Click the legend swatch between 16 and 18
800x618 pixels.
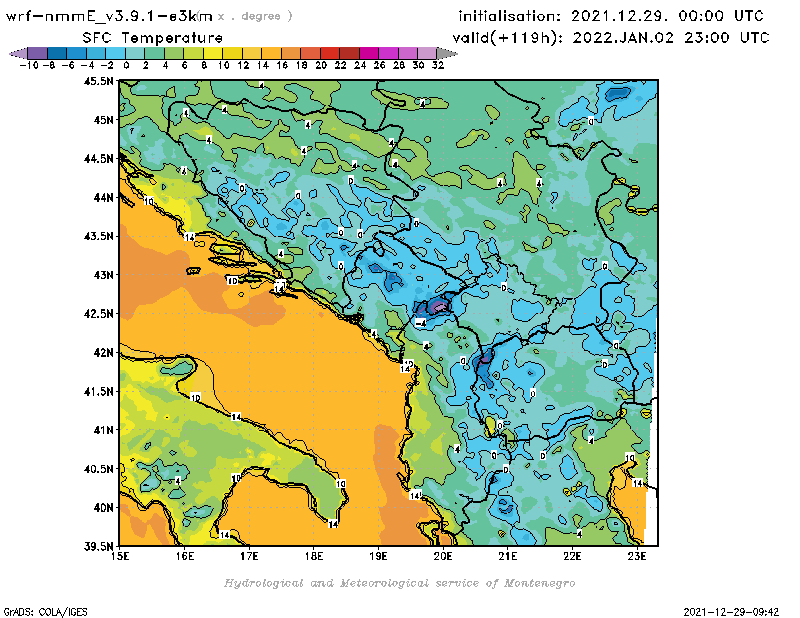(x=291, y=53)
